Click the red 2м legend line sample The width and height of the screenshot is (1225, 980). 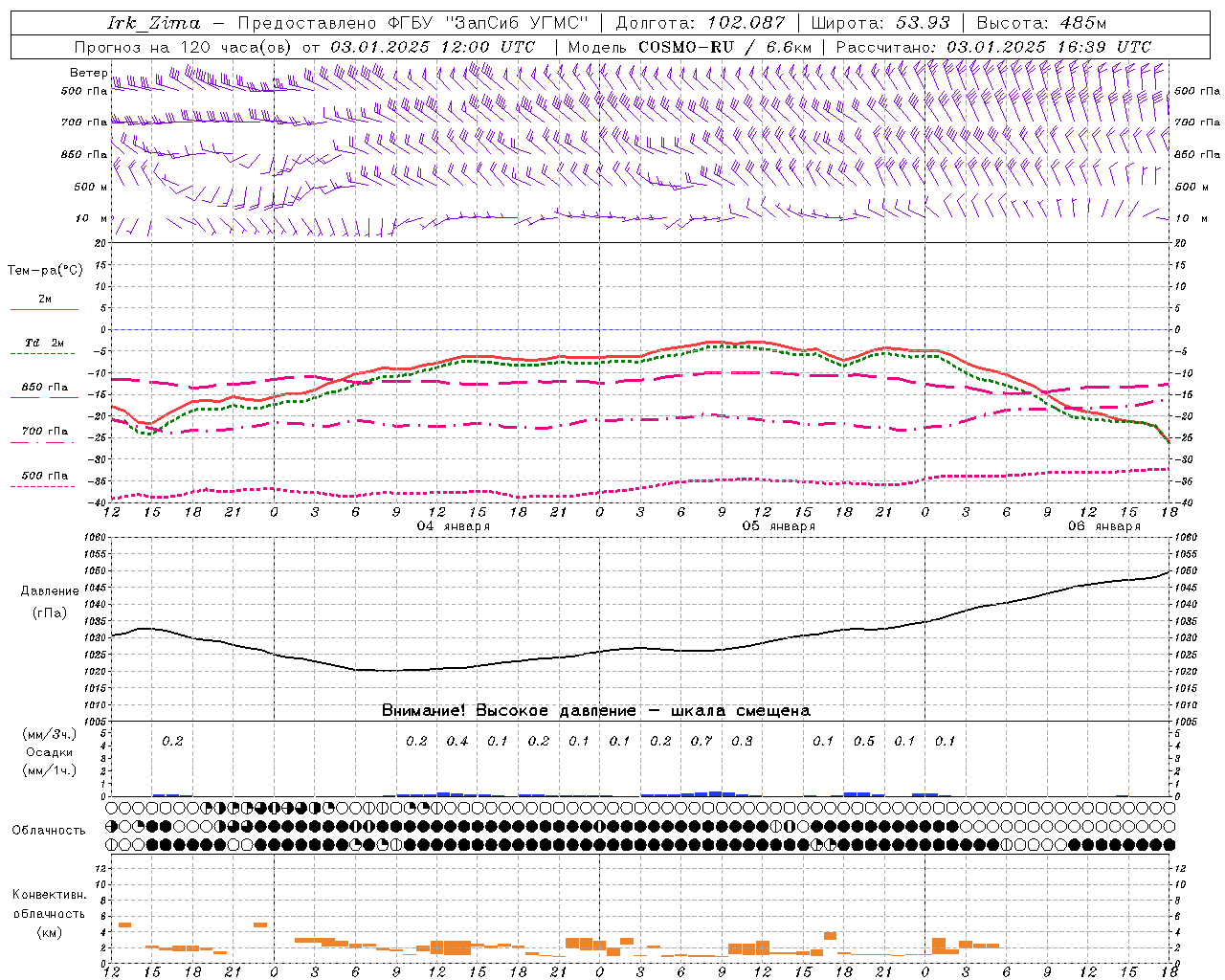[44, 309]
